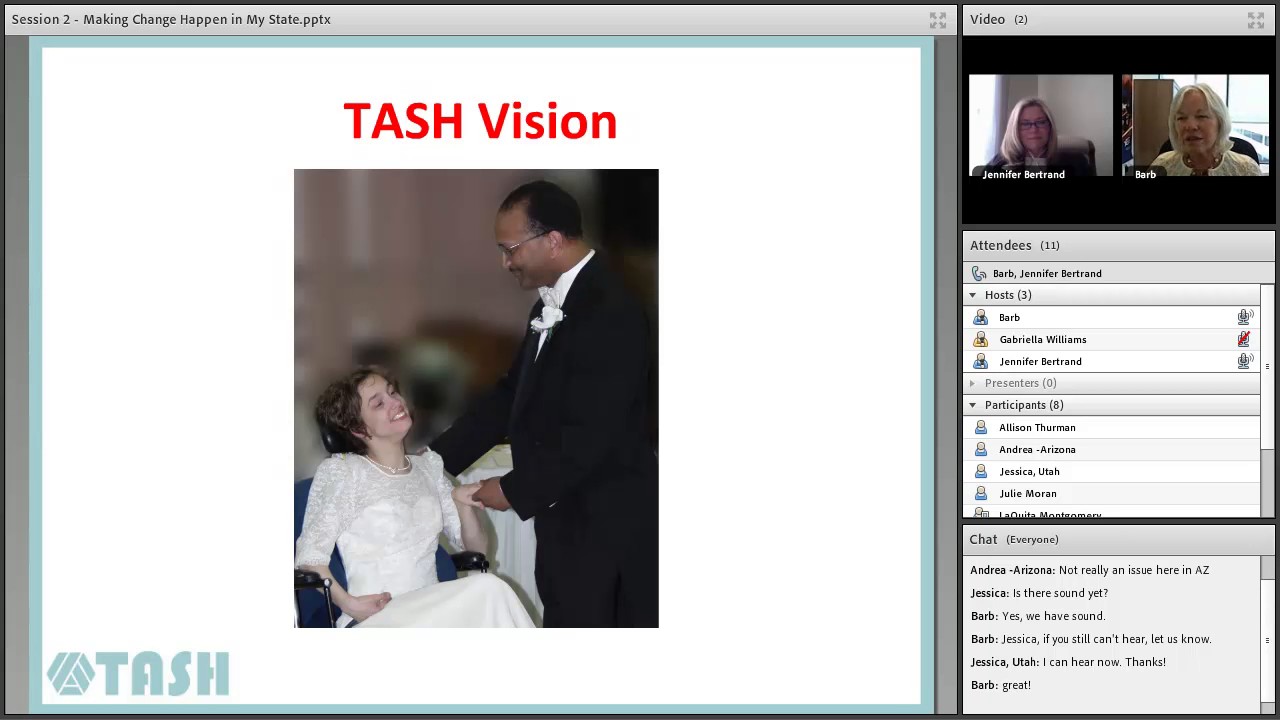The width and height of the screenshot is (1280, 720).
Task: Select Julie Moran in Participants
Action: (x=1111, y=493)
